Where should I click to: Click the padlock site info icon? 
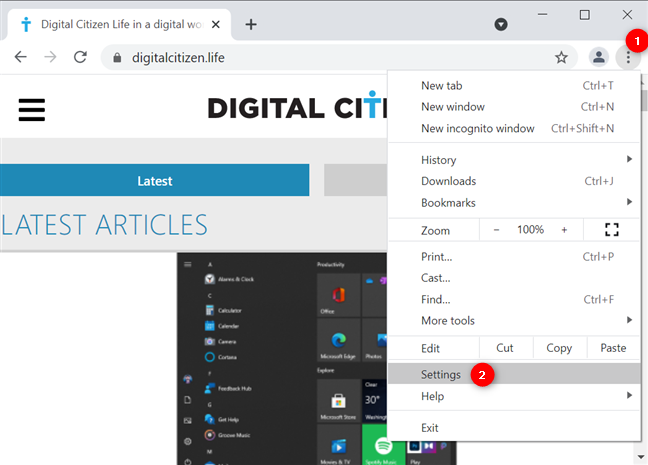point(117,57)
